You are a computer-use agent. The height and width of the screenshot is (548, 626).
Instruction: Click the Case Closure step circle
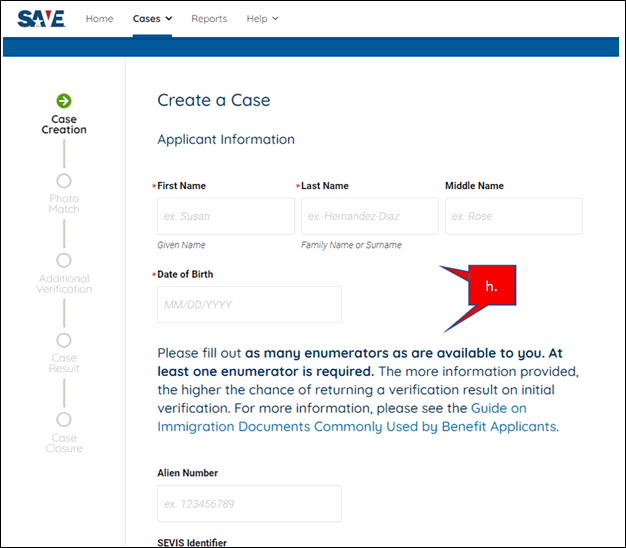tap(64, 419)
